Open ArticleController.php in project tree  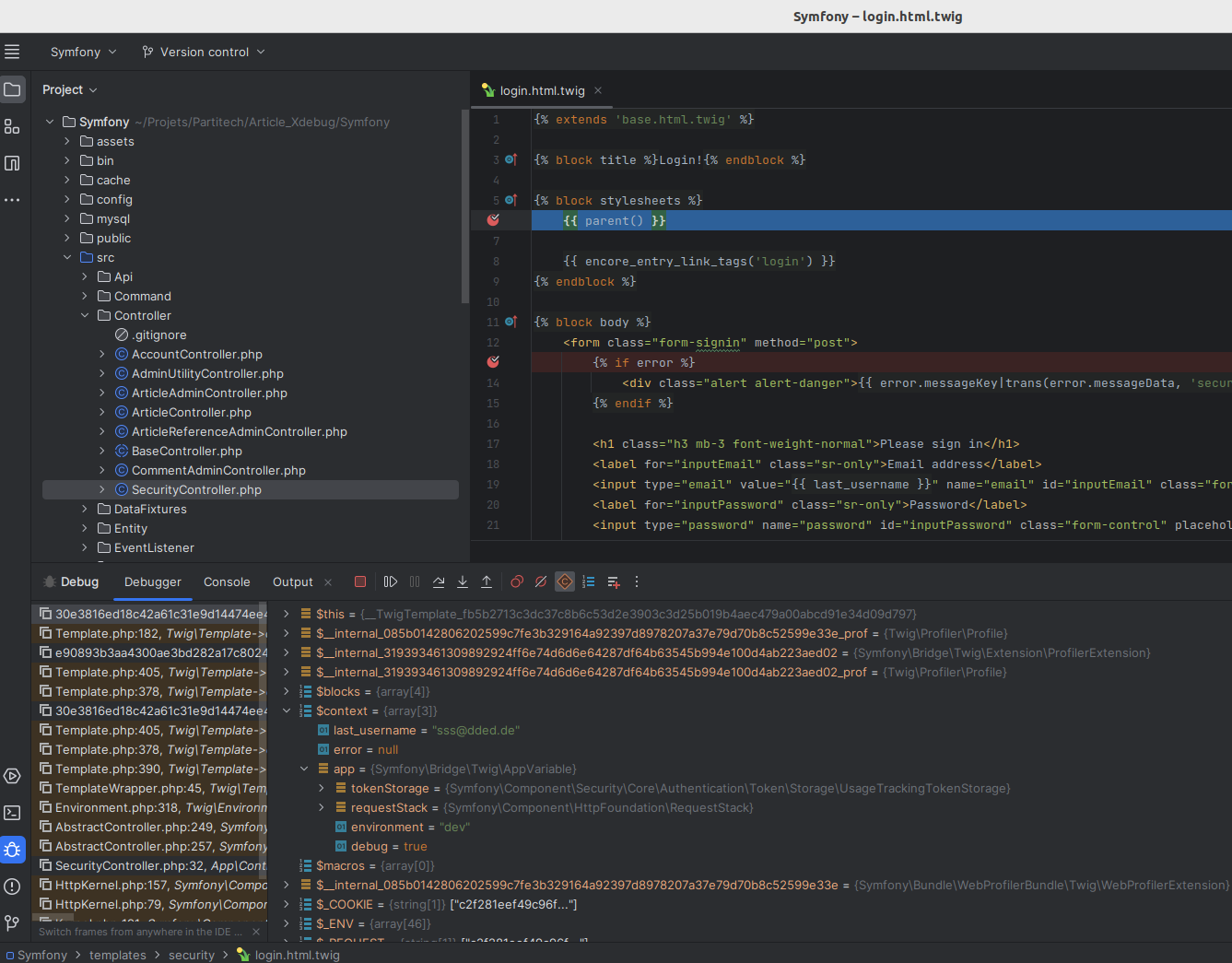pyautogui.click(x=192, y=412)
